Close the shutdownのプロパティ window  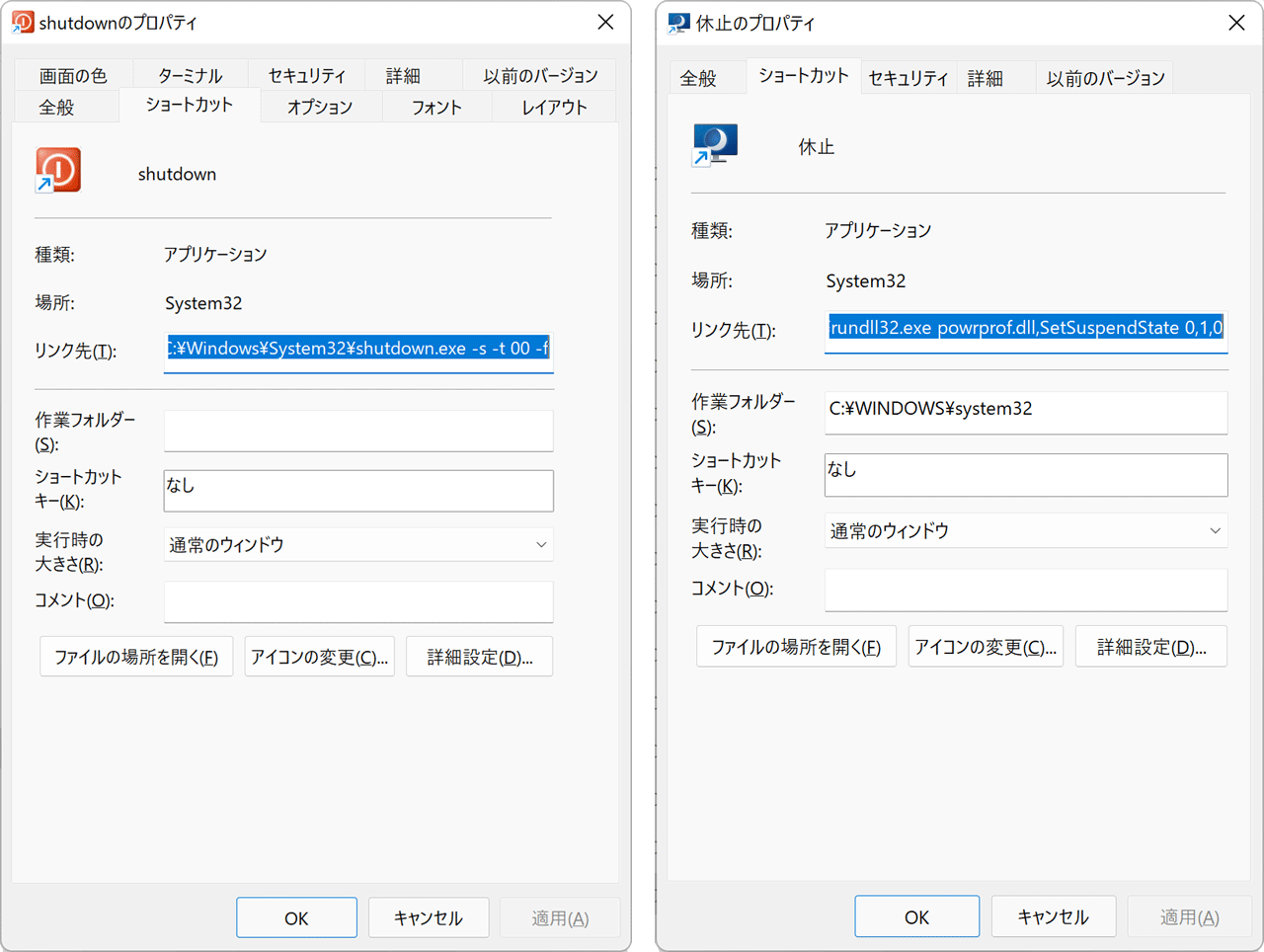(x=605, y=22)
